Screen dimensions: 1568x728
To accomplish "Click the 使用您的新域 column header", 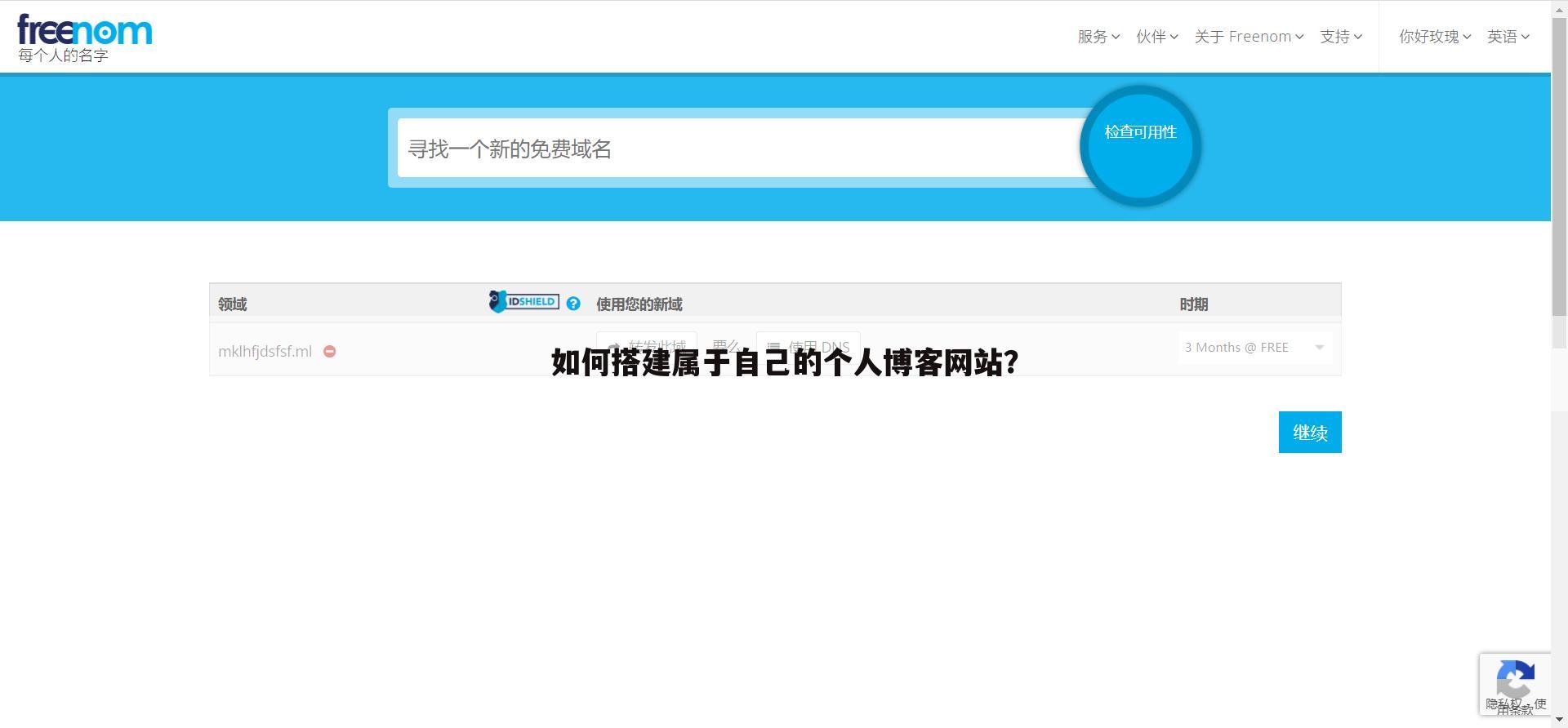I will [x=639, y=304].
